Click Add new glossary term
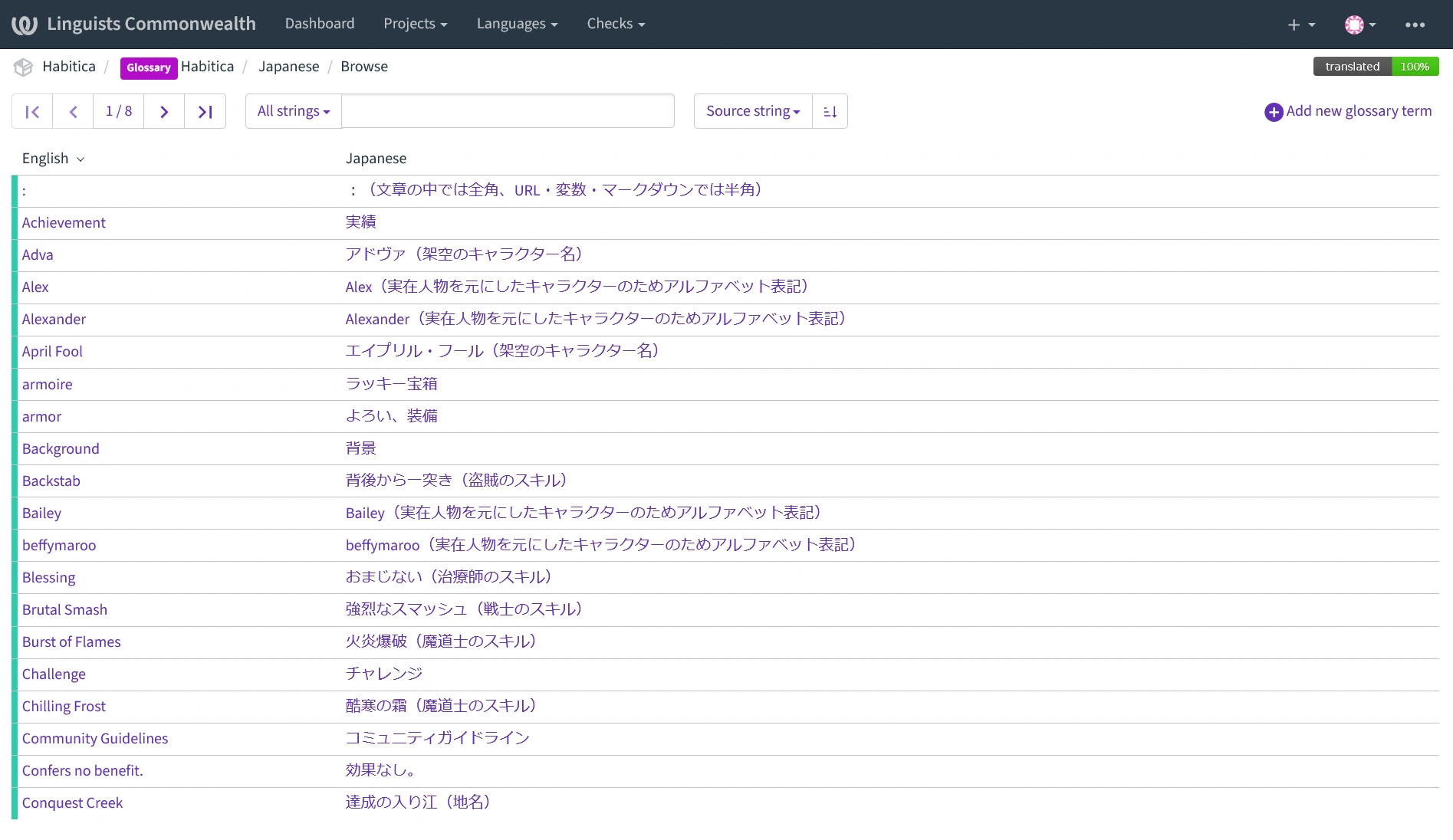 [1348, 112]
